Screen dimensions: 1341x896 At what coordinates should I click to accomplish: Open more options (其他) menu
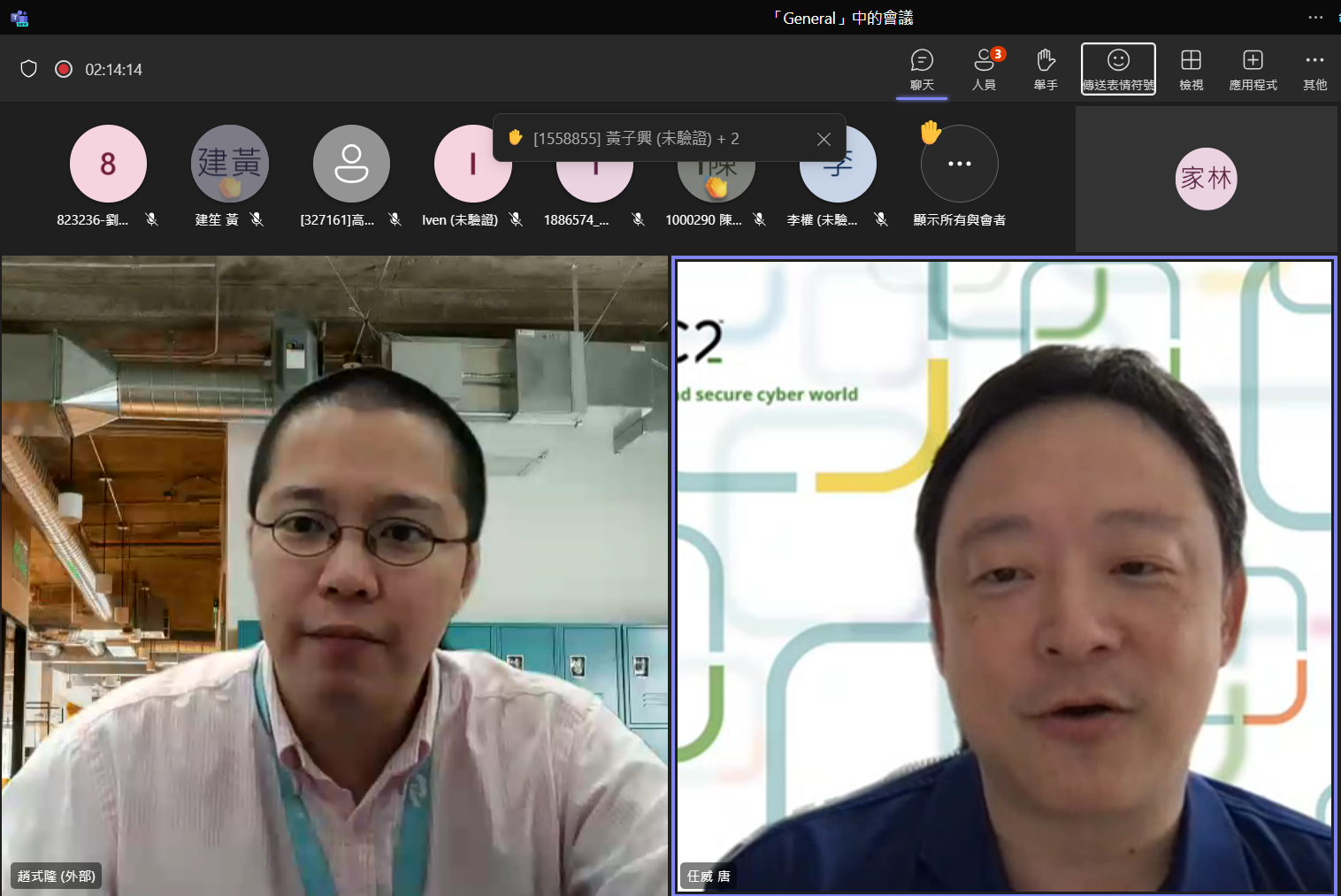(x=1314, y=69)
